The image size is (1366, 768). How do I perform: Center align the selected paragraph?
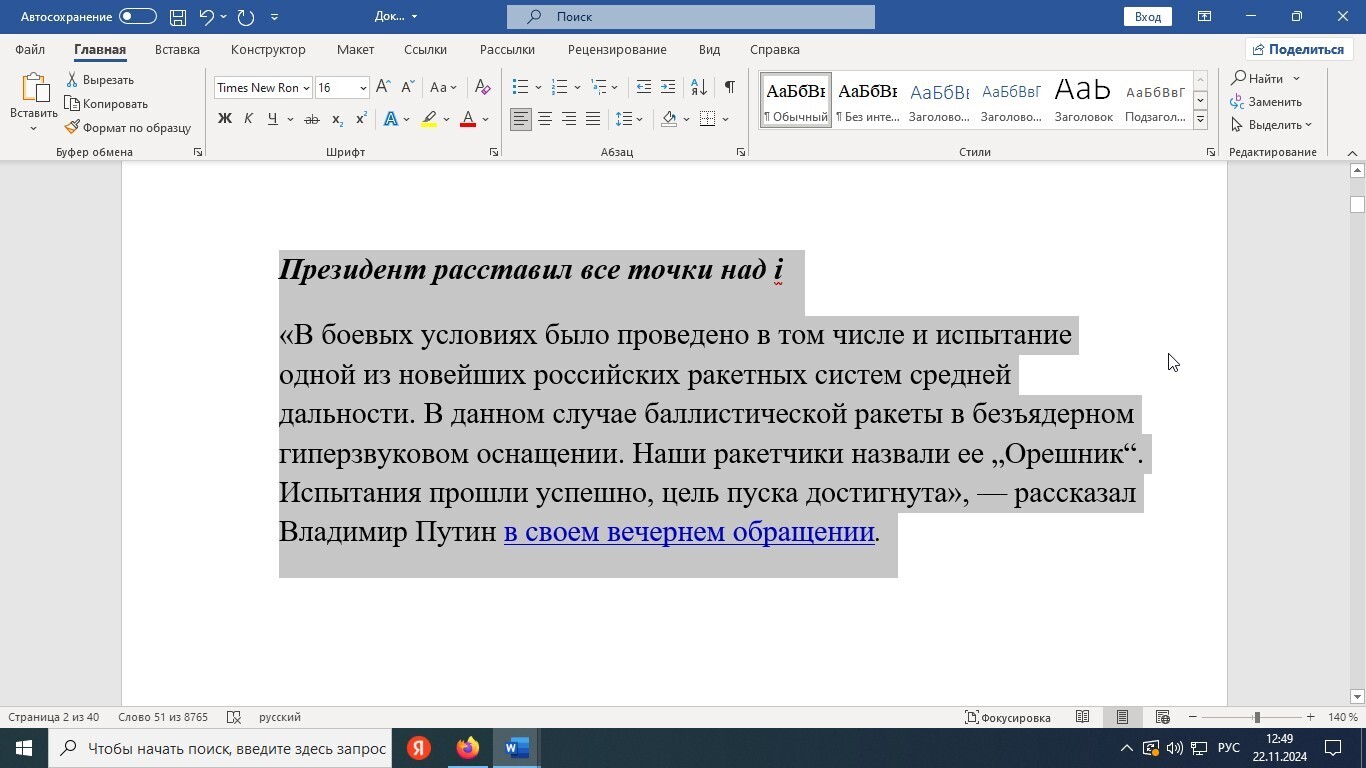point(545,119)
